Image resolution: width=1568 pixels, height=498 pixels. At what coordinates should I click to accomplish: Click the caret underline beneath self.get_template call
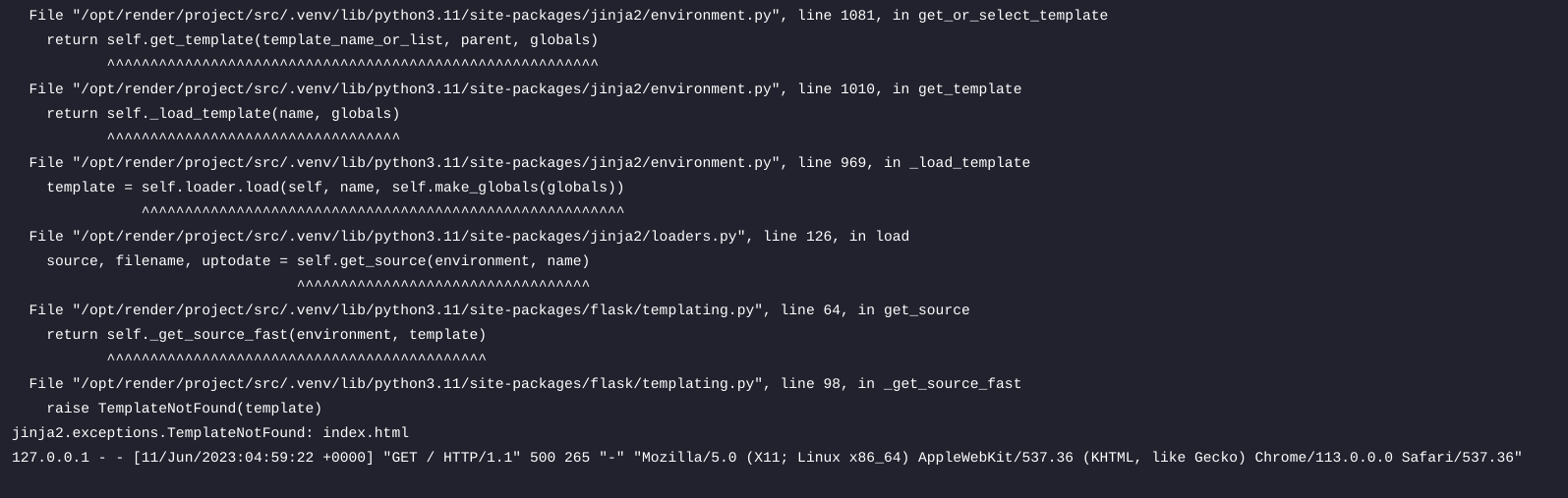(352, 65)
